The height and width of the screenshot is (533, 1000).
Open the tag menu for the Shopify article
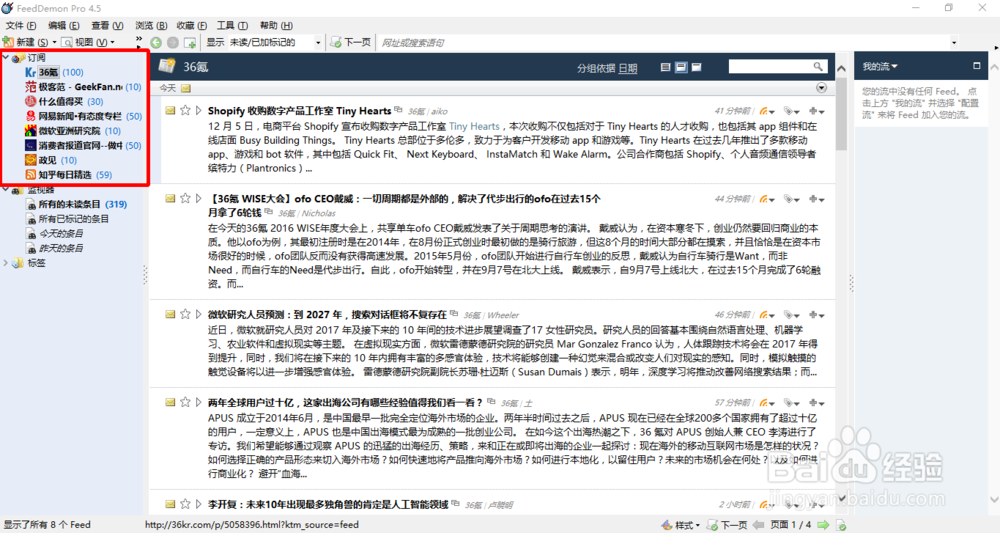point(791,111)
